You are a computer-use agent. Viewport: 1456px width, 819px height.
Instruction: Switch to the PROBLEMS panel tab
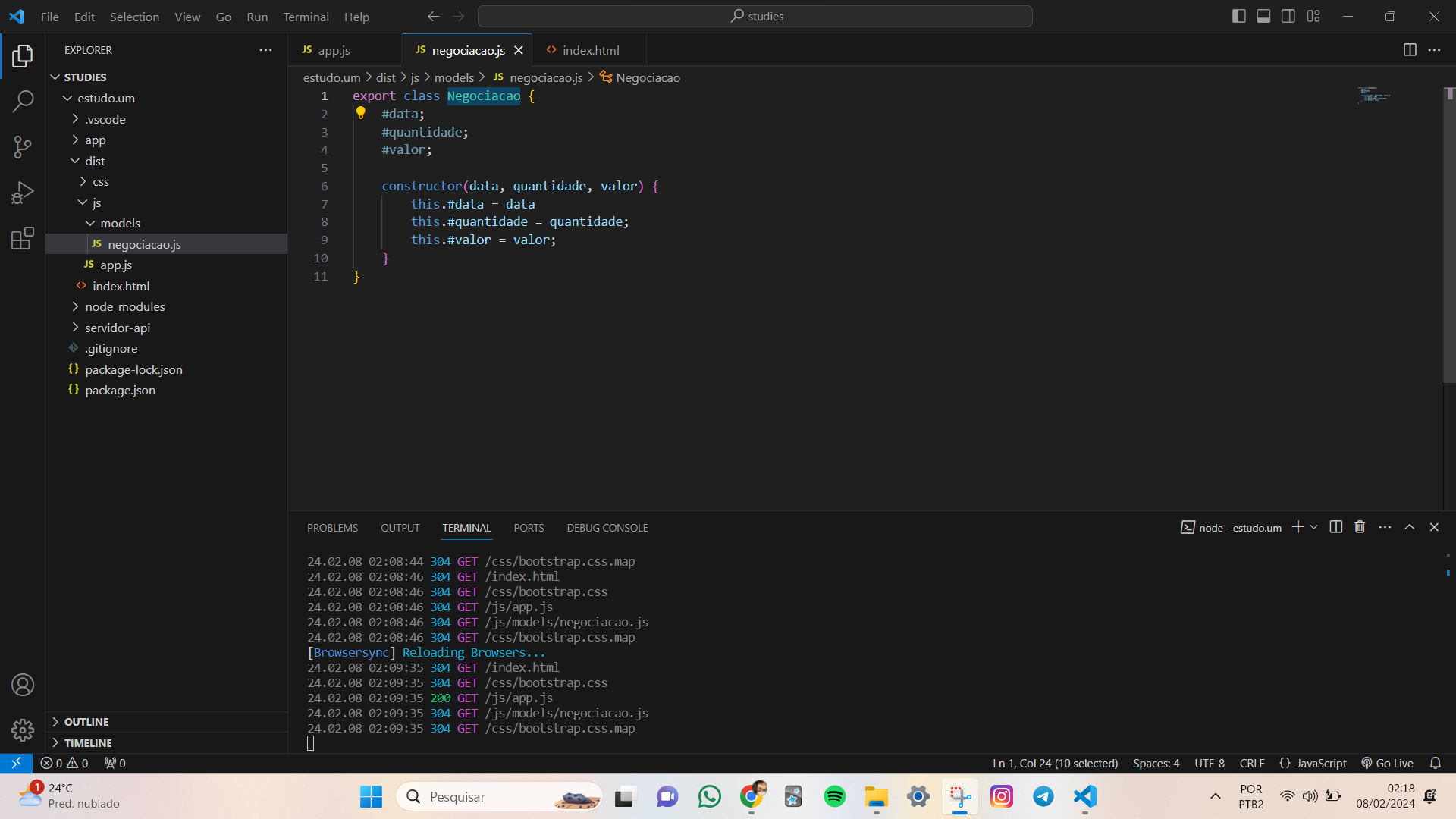pyautogui.click(x=332, y=528)
